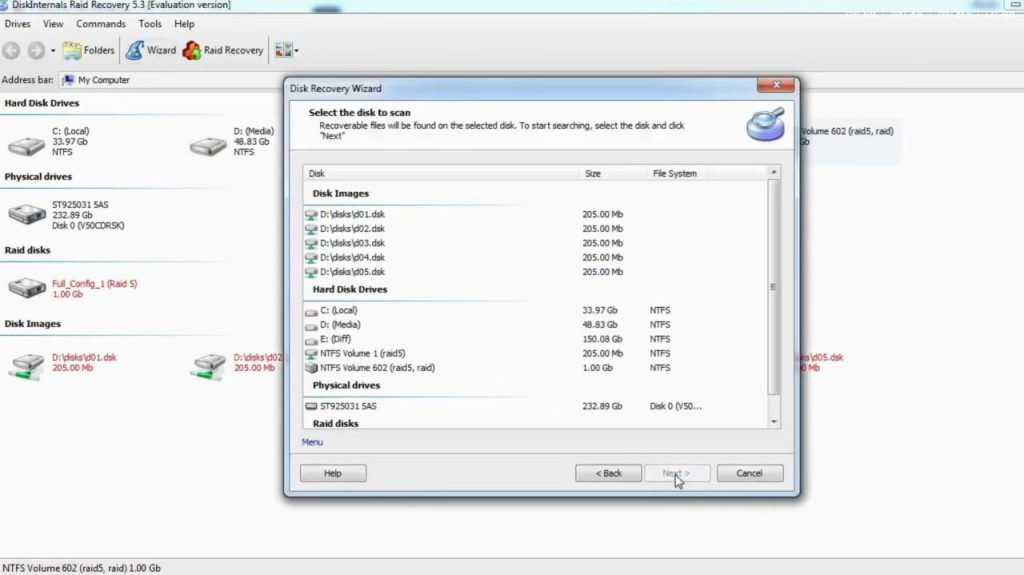Open the navigation history dropdown arrow
1024x575 pixels.
coord(53,50)
